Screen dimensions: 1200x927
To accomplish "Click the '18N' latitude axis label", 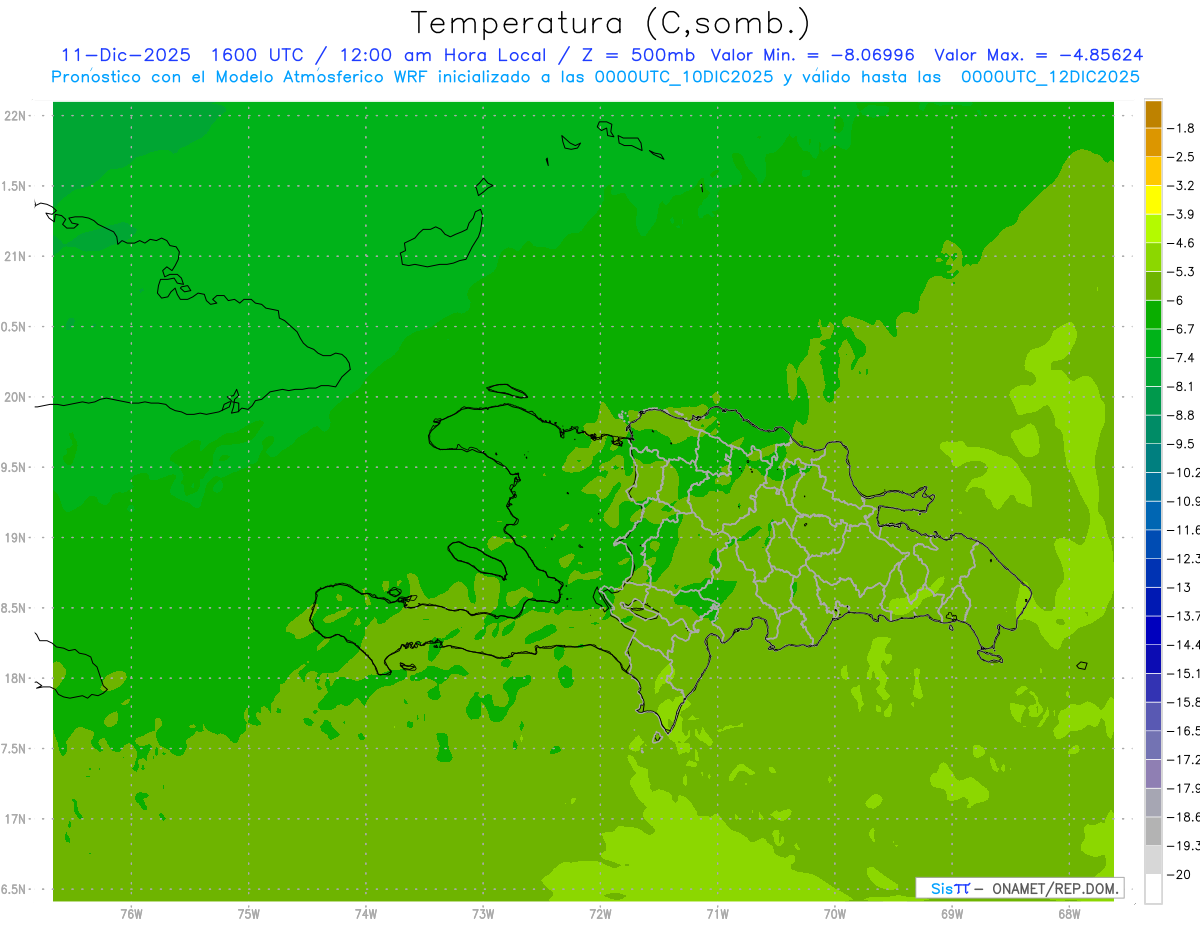I will click(x=17, y=679).
